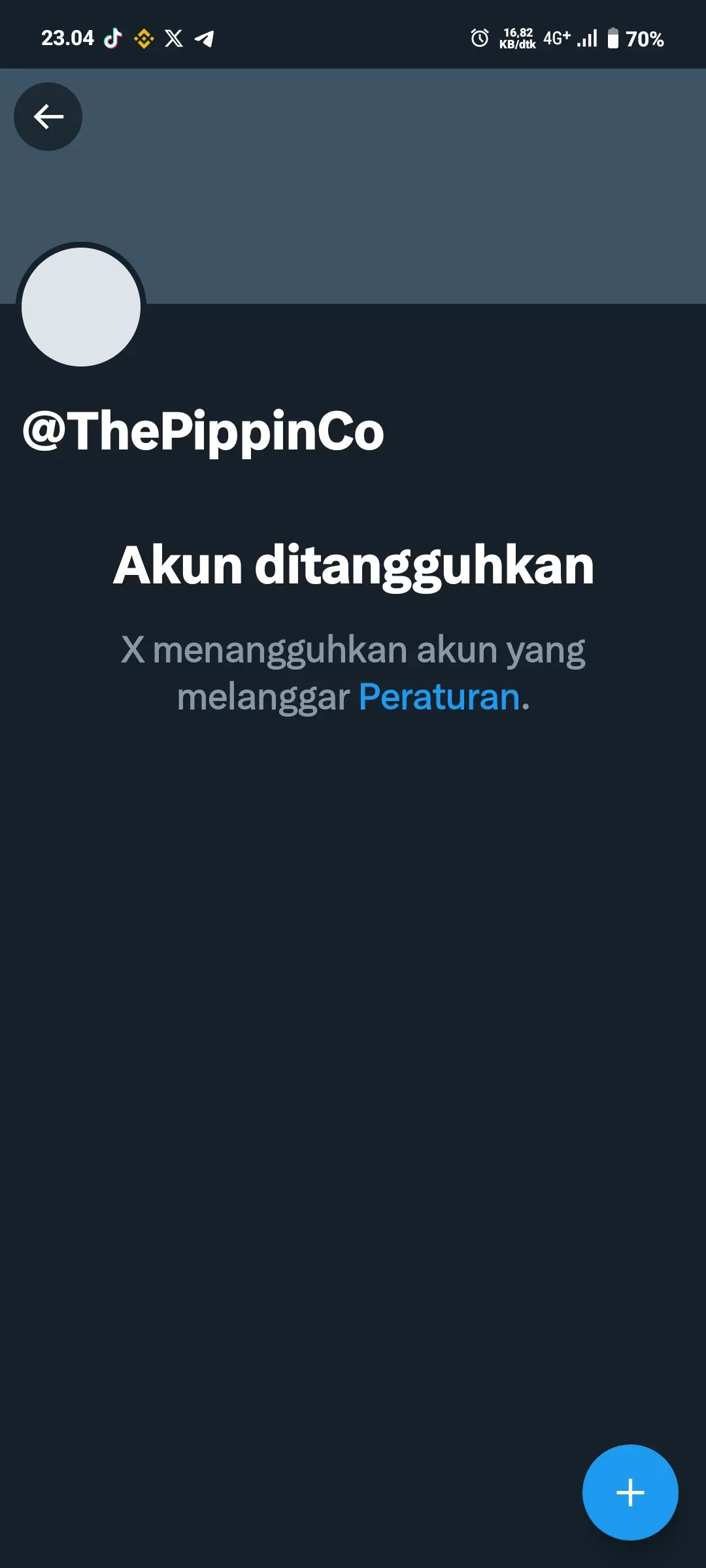Tap the 4G+ network indicator
The height and width of the screenshot is (1568, 706).
[557, 38]
